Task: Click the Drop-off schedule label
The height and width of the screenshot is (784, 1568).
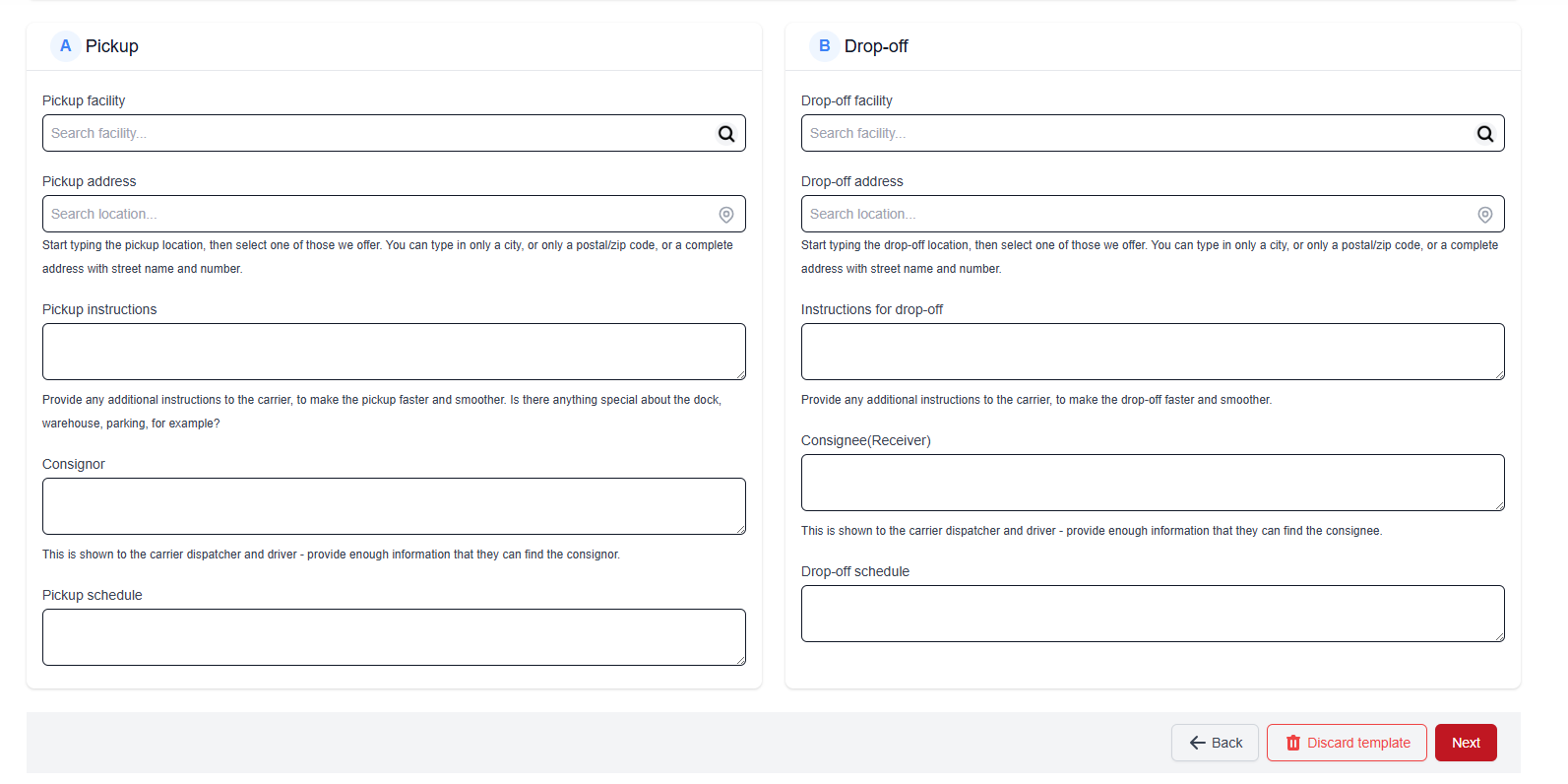Action: pos(855,571)
